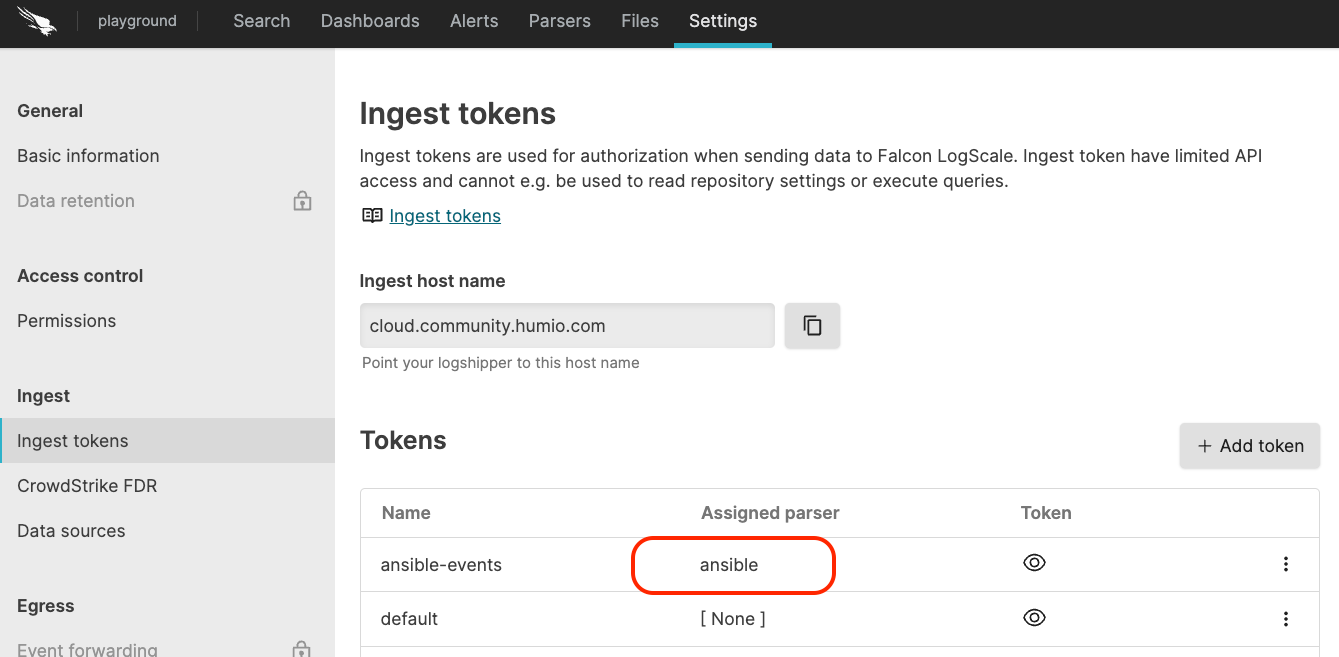Viewport: 1339px width, 657px height.
Task: Select Data sources in the sidebar
Action: click(71, 531)
